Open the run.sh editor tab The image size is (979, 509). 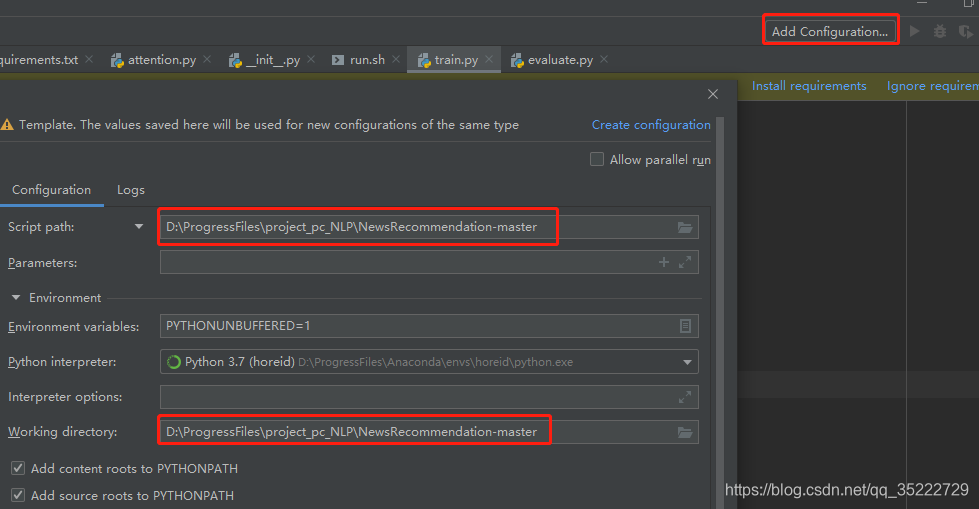tap(367, 60)
